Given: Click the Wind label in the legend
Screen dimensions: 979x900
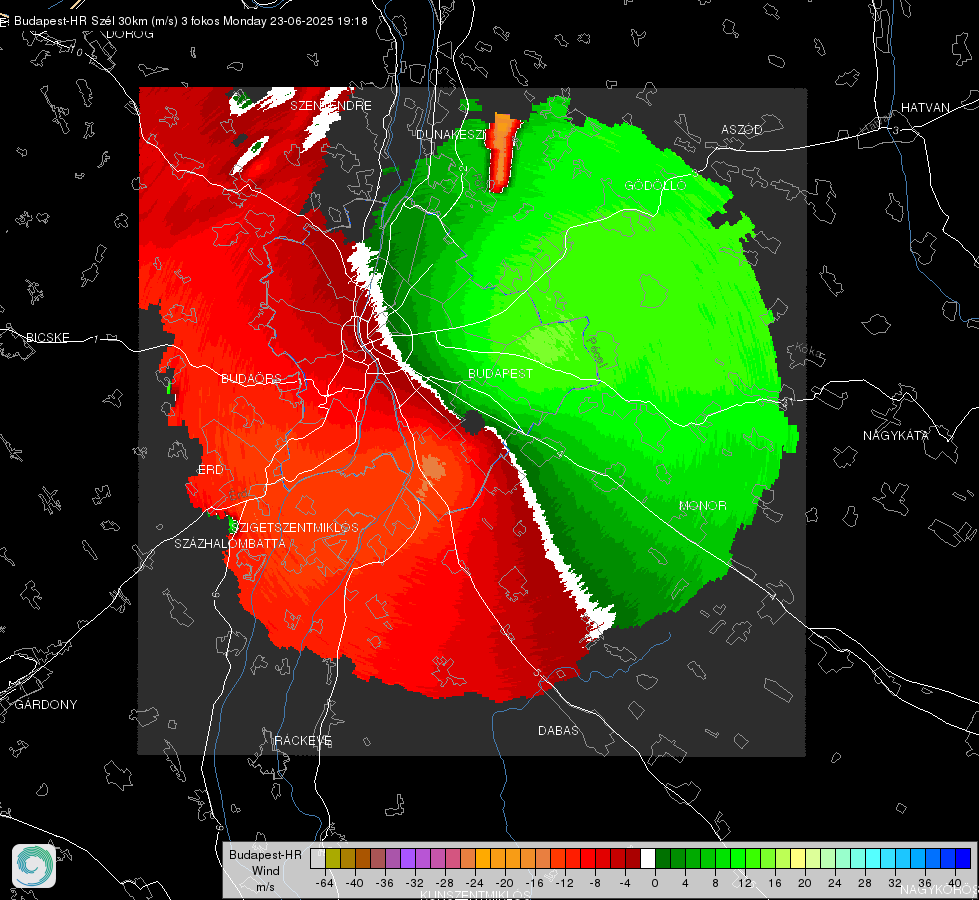Looking at the screenshot, I should (x=265, y=870).
